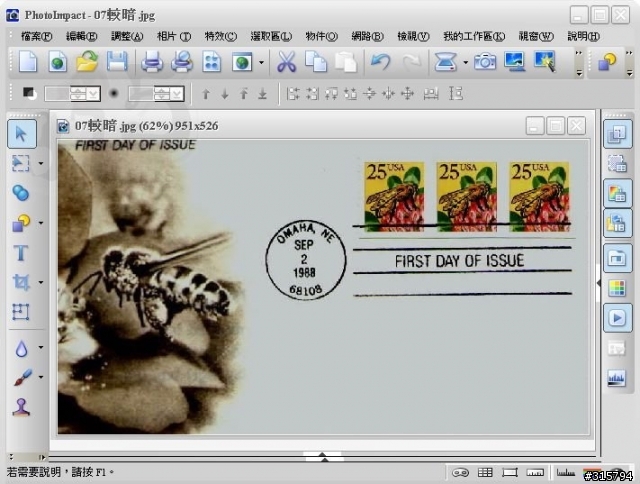Select the Stamp tool

(21, 407)
